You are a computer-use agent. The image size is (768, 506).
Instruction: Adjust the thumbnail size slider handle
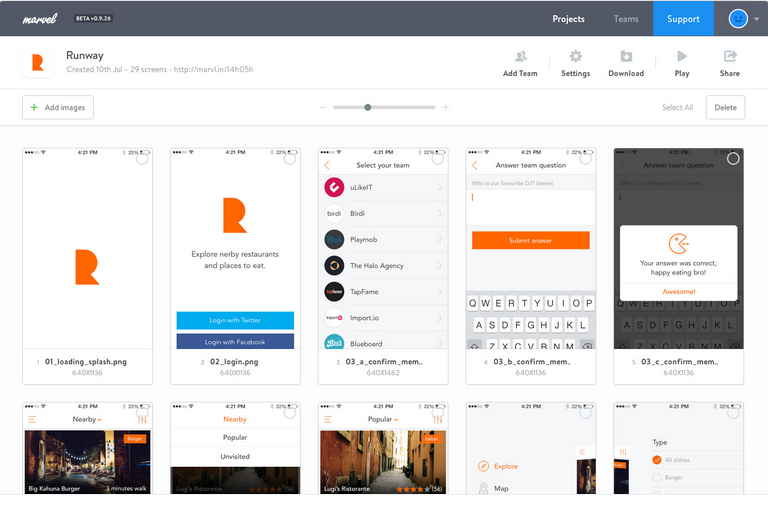point(367,107)
